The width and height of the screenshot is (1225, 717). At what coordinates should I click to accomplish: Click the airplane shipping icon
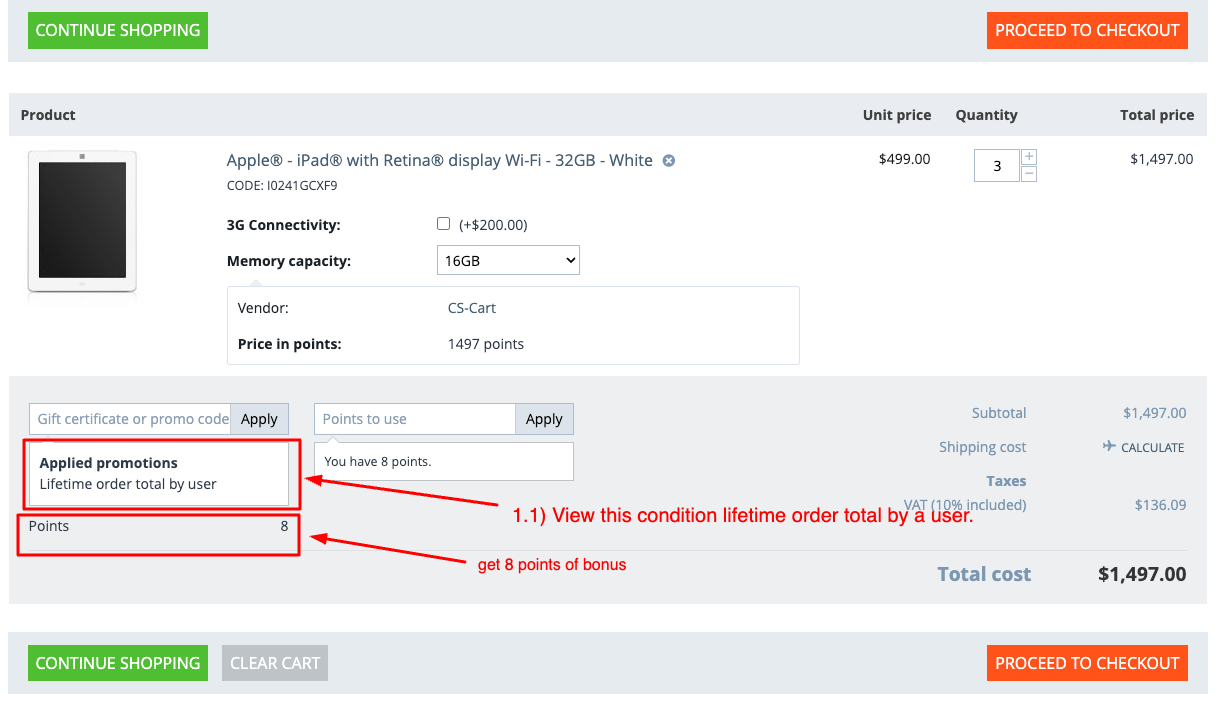[1109, 446]
